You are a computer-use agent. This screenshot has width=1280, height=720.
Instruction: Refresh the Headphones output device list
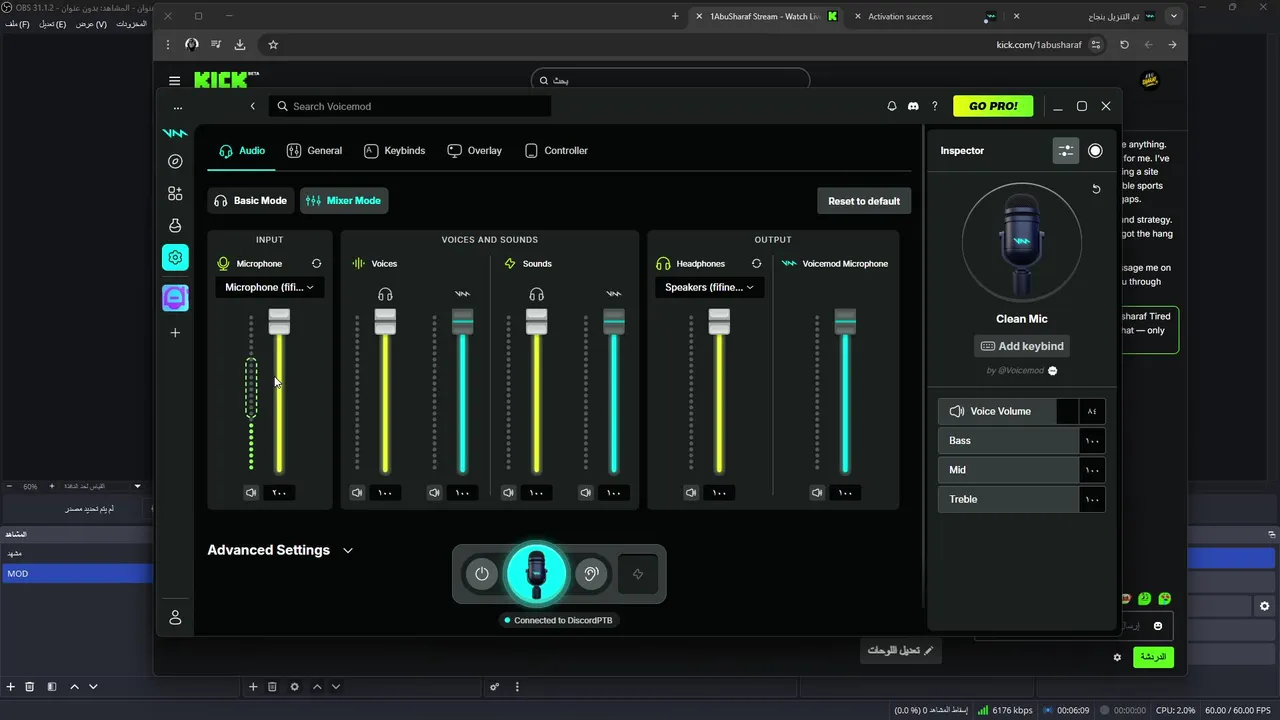click(756, 264)
